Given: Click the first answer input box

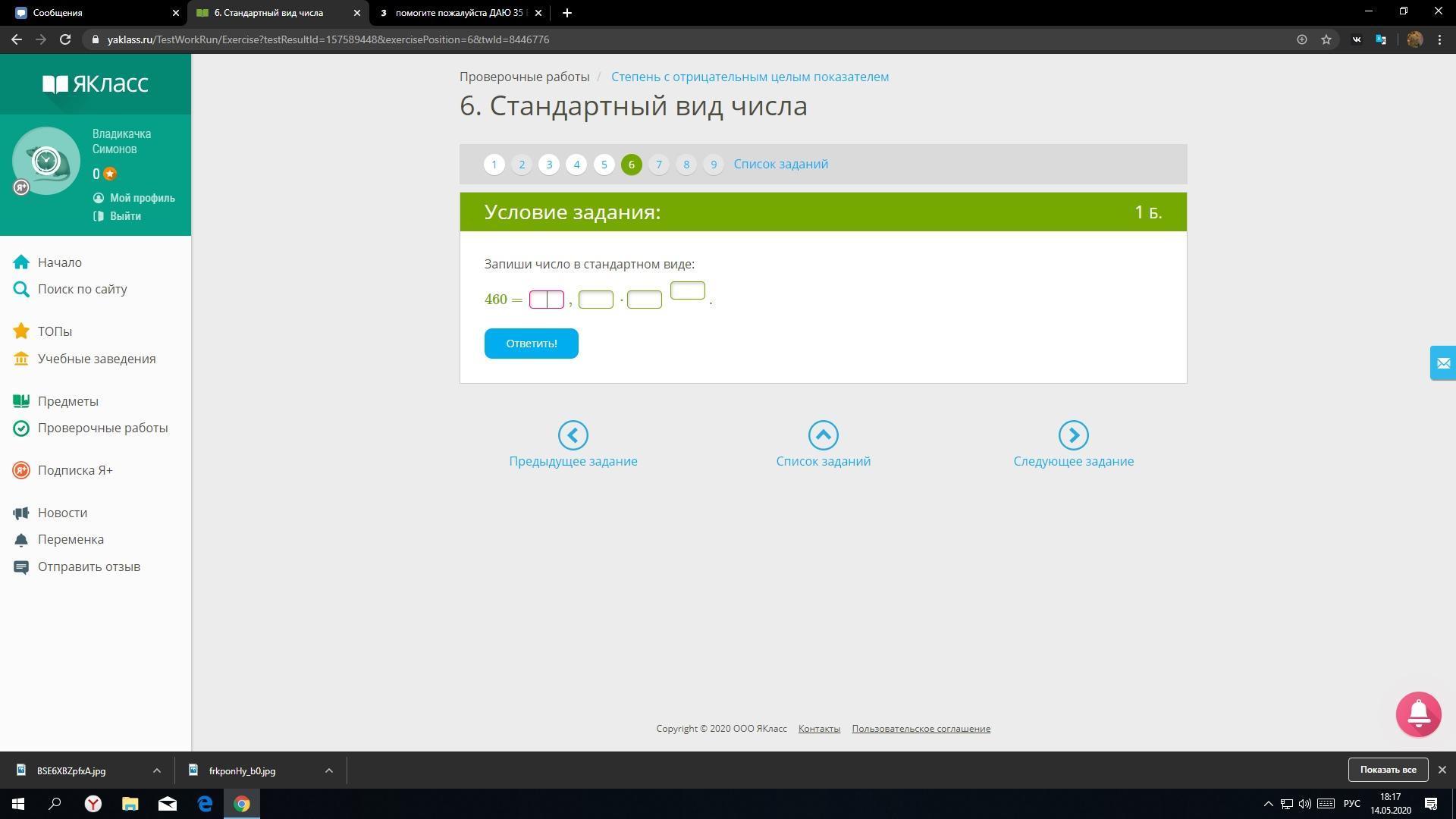Looking at the screenshot, I should click(546, 300).
